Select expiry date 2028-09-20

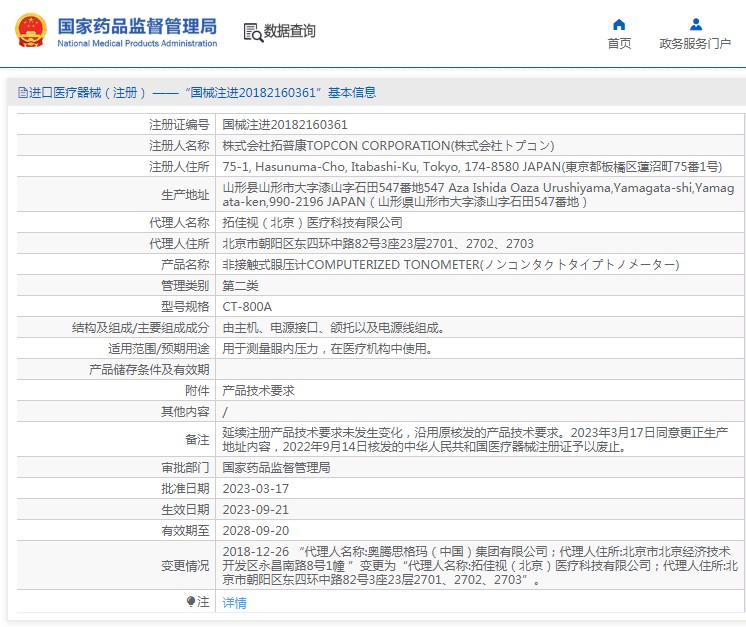tap(255, 530)
